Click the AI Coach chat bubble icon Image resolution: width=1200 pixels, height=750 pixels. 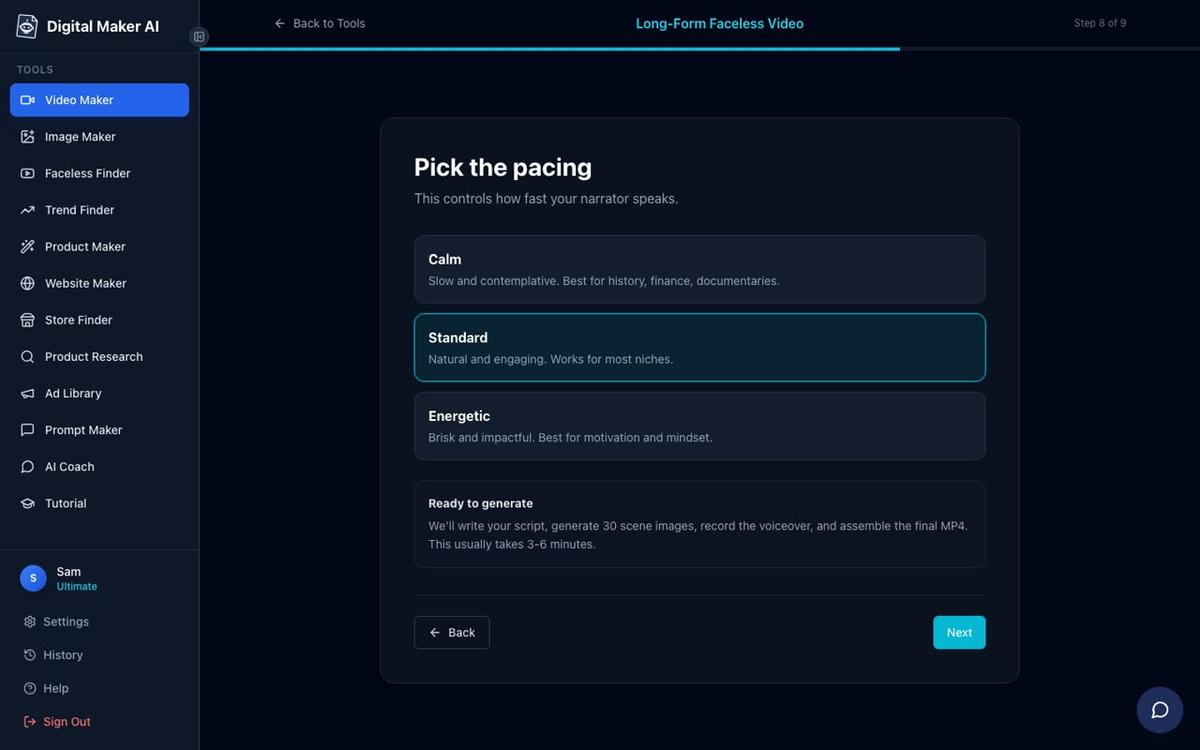tap(27, 467)
